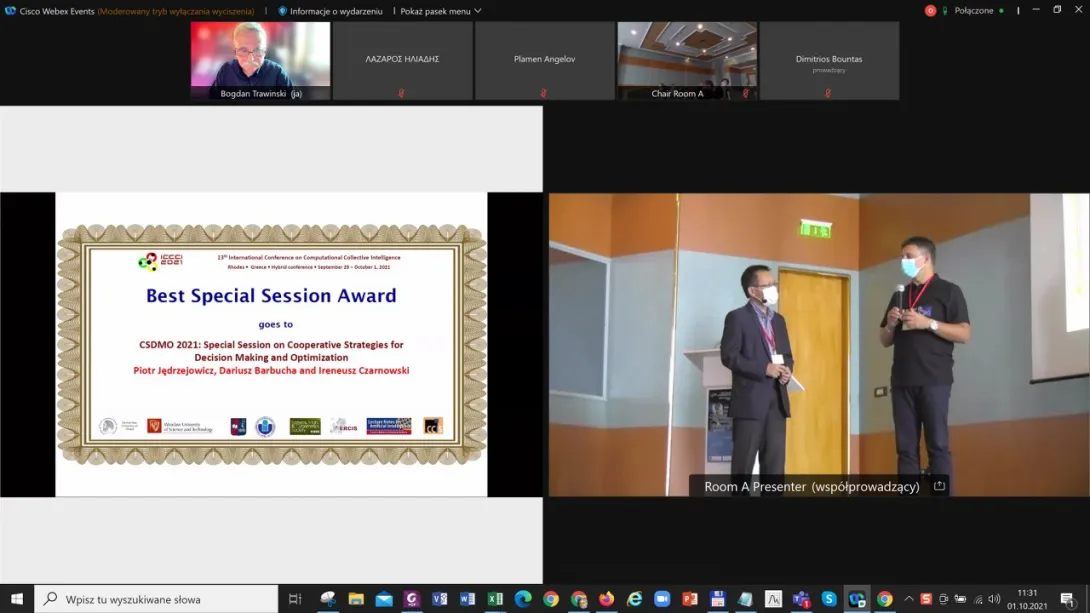The image size is (1090, 613).
Task: Open the volume control in system tray
Action: click(x=994, y=599)
